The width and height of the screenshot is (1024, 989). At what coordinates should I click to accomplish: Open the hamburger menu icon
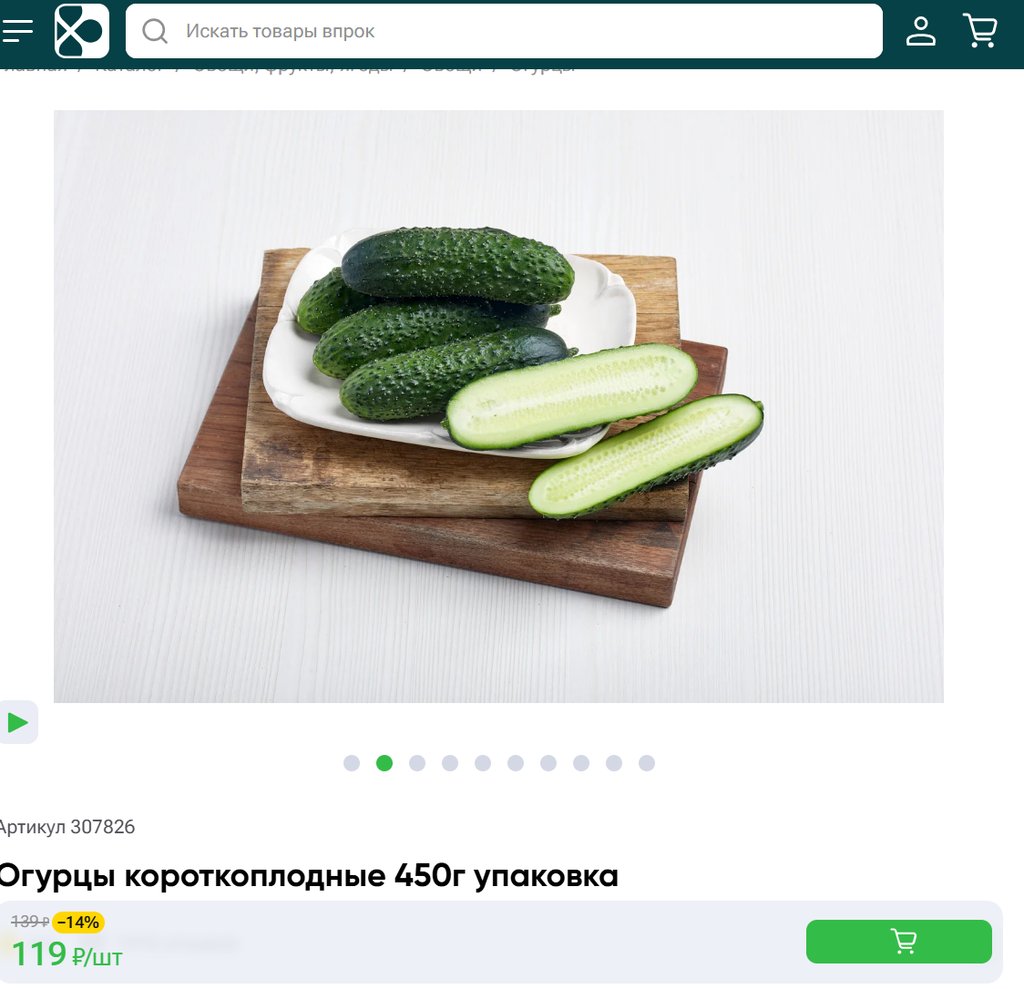pyautogui.click(x=17, y=31)
